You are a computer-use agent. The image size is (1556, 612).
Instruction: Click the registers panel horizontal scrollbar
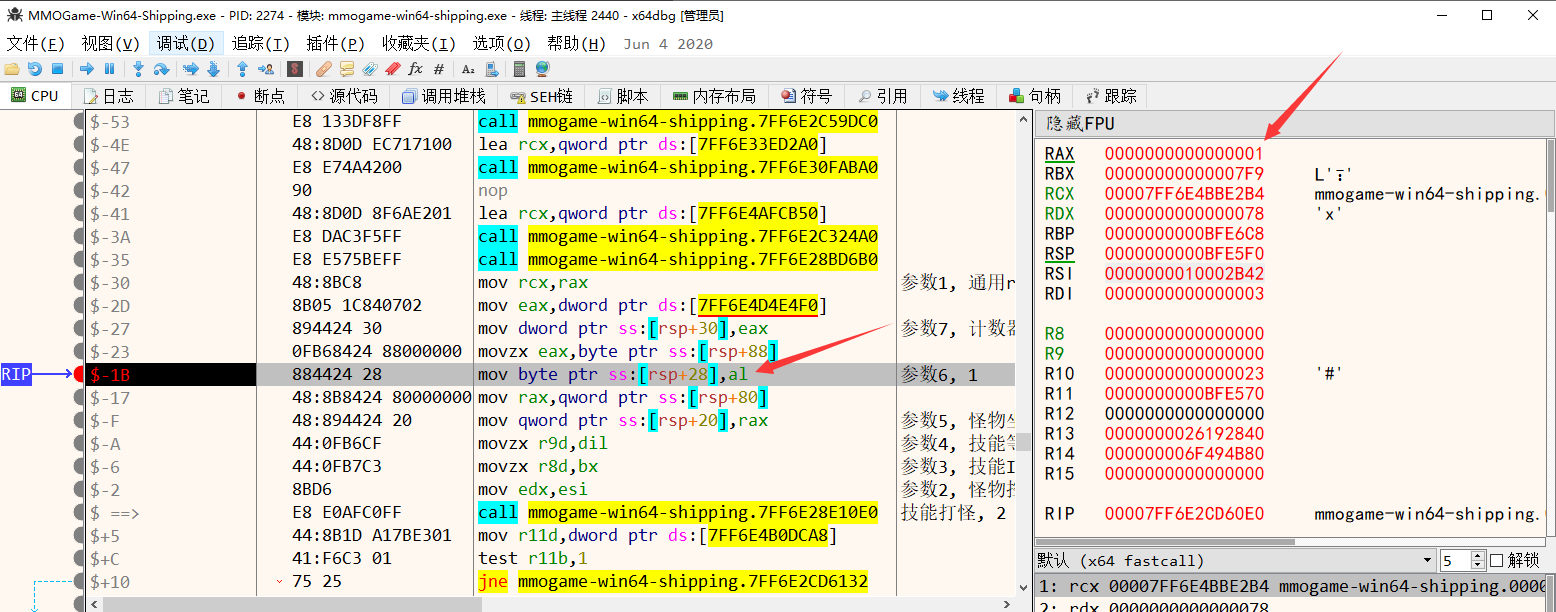pyautogui.click(x=1165, y=542)
